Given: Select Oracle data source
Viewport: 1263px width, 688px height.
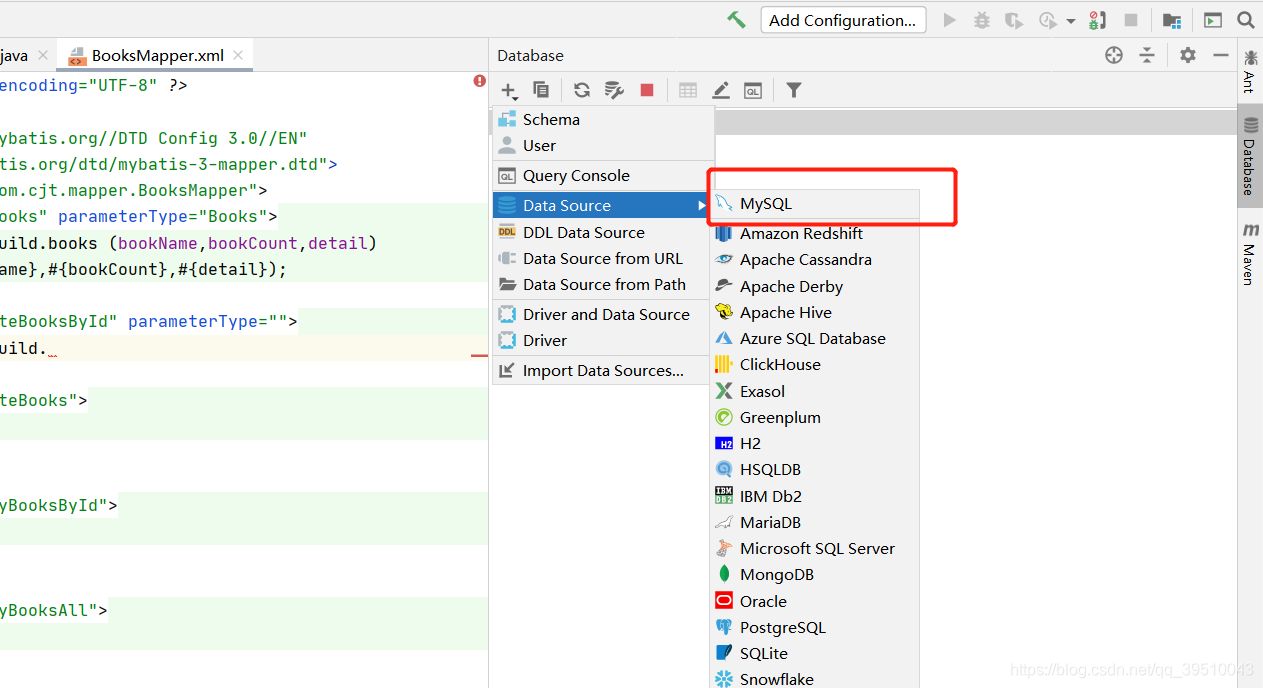Looking at the screenshot, I should click(814, 601).
